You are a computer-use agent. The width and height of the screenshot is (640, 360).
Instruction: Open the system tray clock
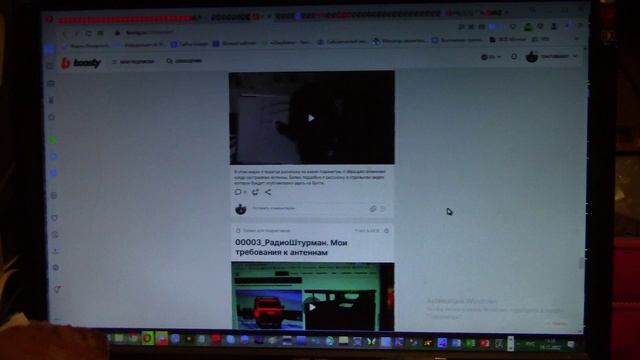pos(551,344)
